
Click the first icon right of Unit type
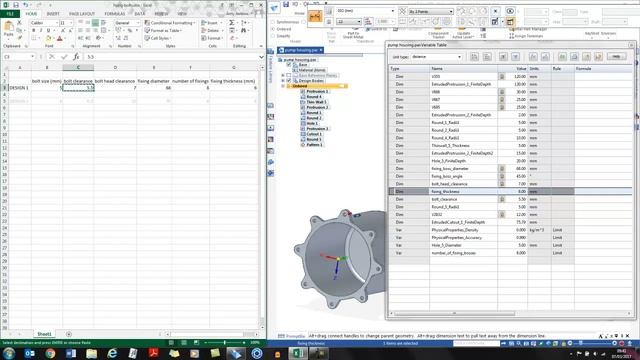(474, 57)
